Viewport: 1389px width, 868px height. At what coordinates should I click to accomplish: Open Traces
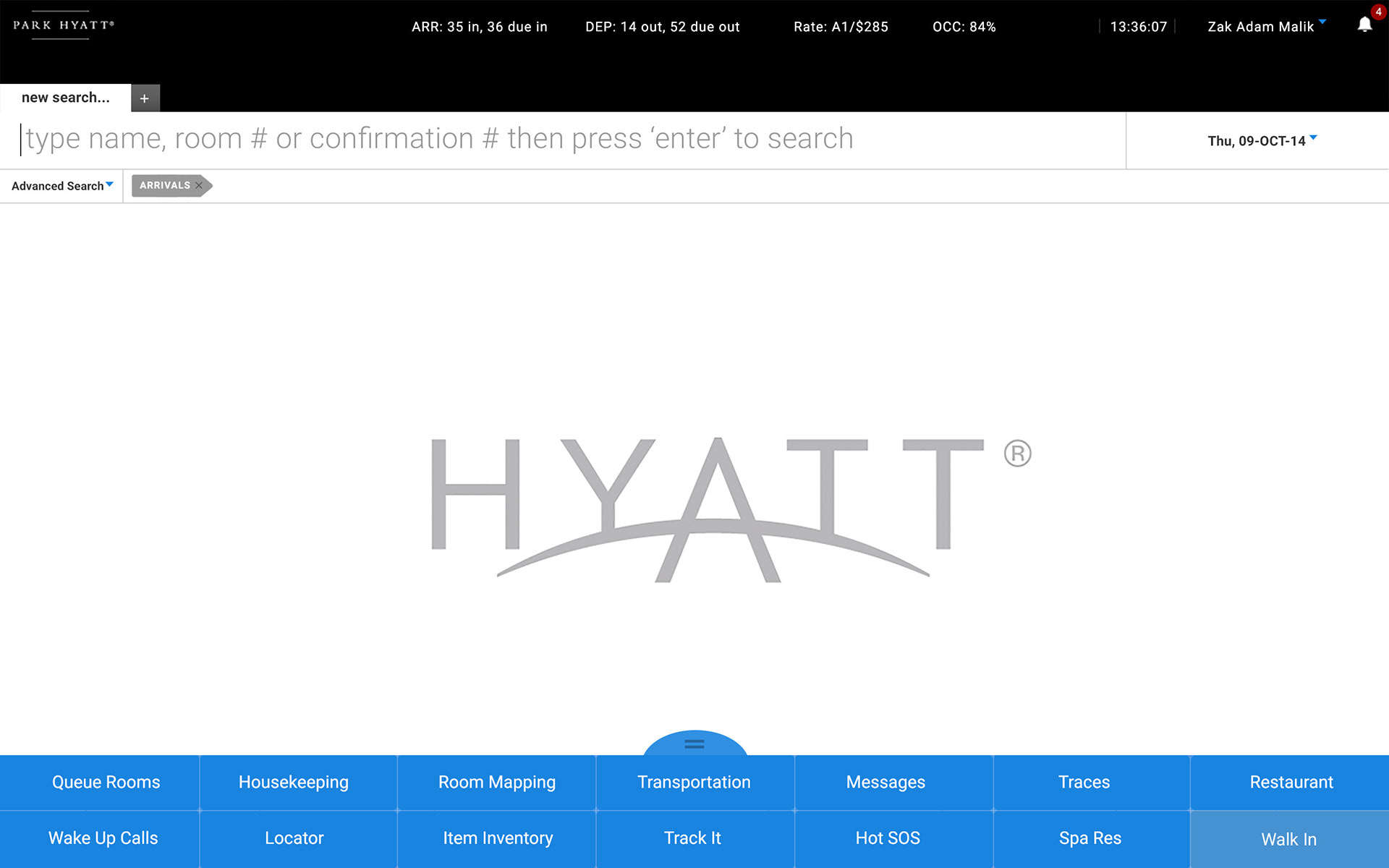(1092, 783)
